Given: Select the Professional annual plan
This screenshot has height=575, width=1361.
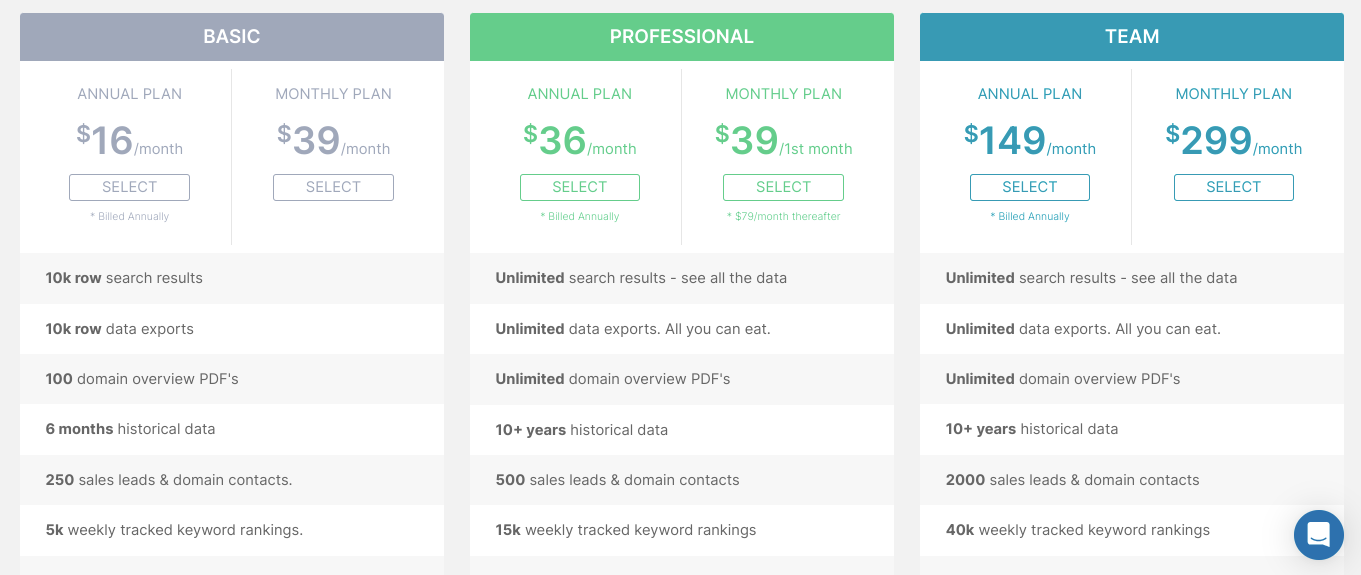Looking at the screenshot, I should coord(580,187).
